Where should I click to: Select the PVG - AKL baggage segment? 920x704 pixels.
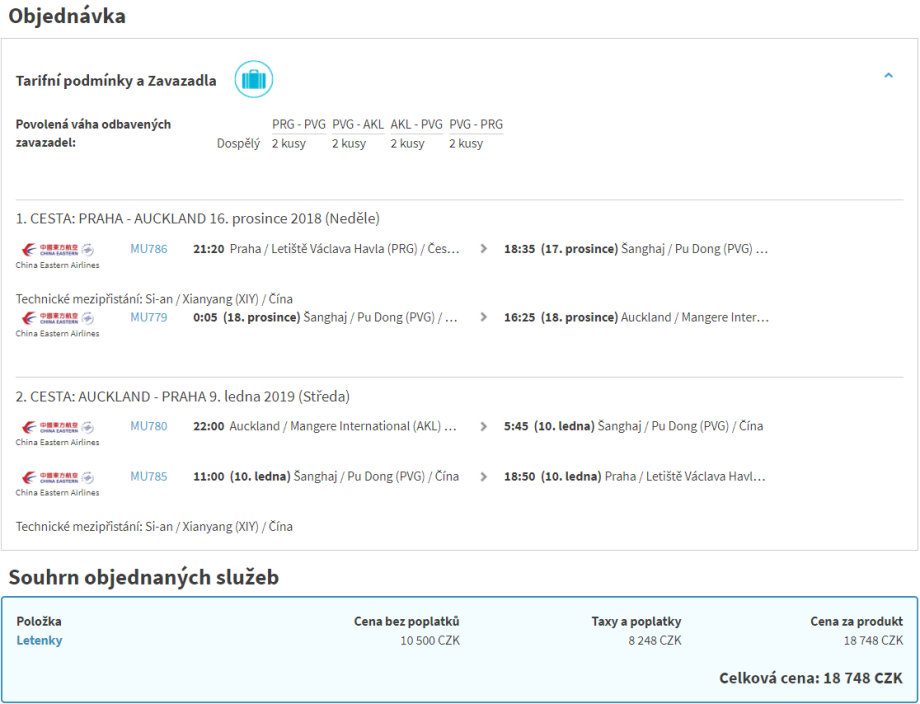358,125
